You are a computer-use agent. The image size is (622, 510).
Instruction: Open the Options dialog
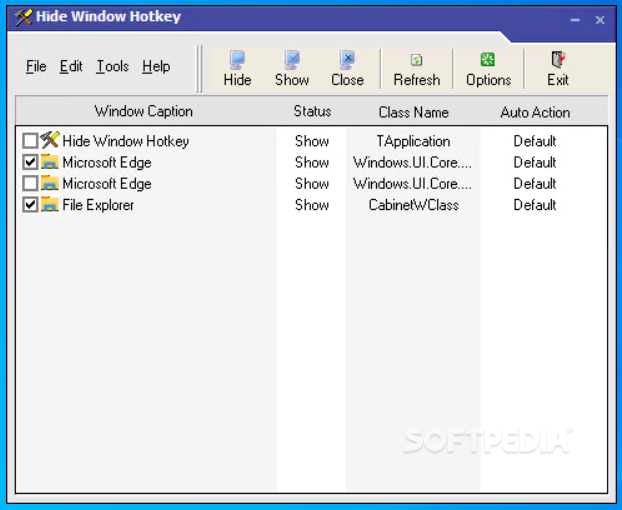(488, 69)
